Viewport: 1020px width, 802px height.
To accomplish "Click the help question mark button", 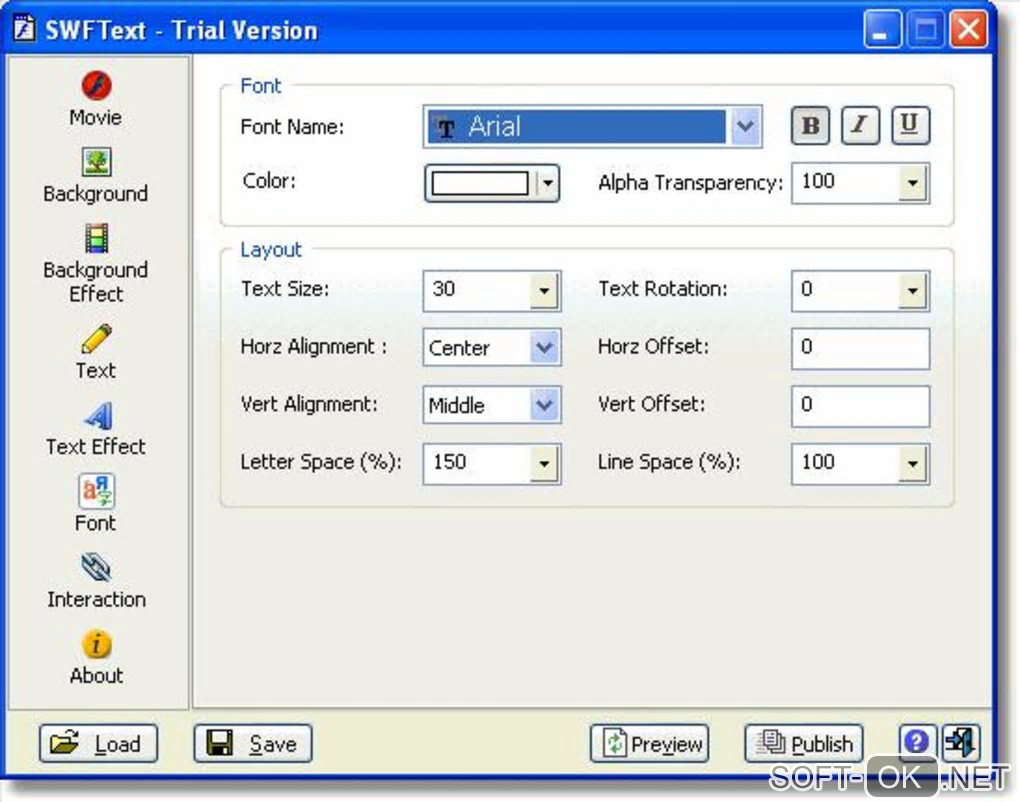I will (917, 742).
